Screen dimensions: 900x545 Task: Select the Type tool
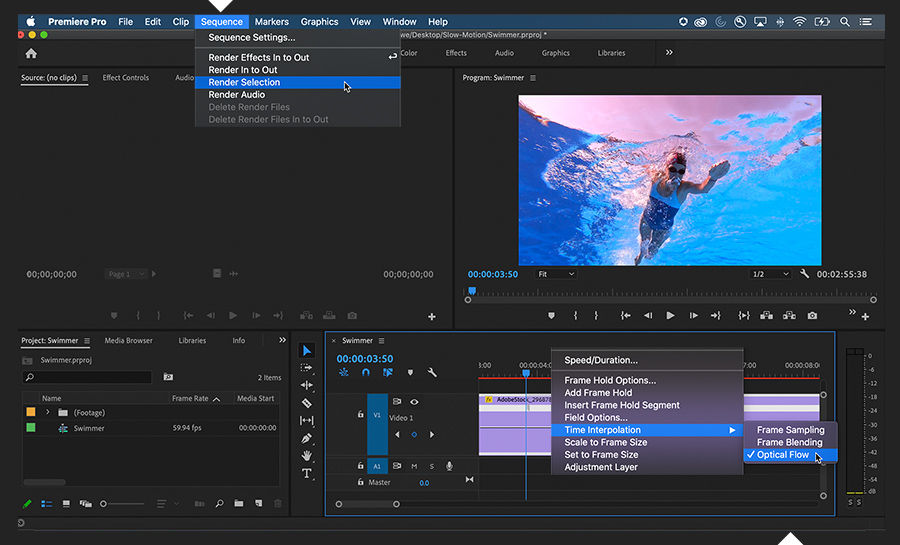tap(307, 473)
